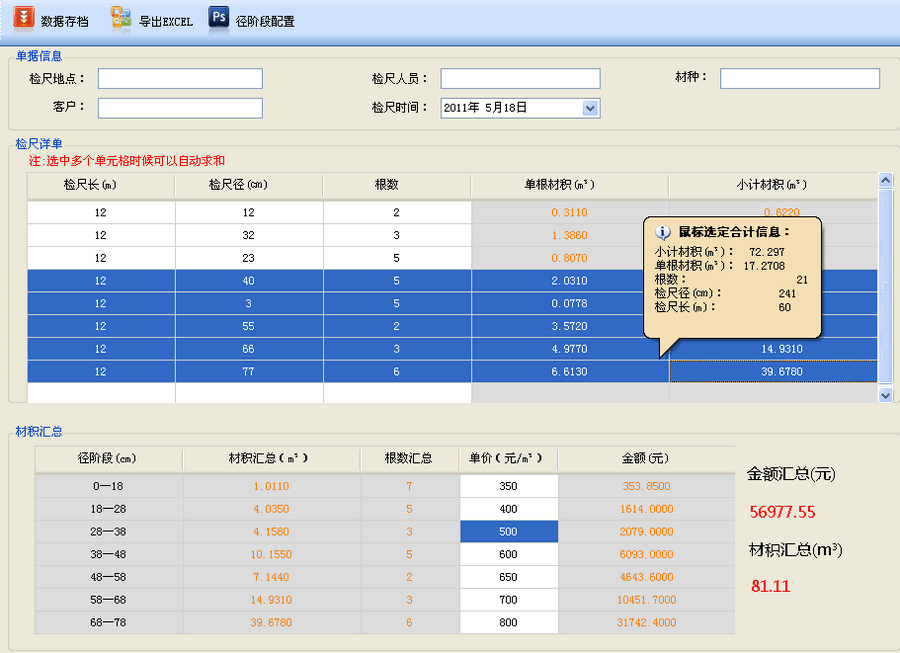
Task: Focus the 检尺人员 input box
Action: 520,78
